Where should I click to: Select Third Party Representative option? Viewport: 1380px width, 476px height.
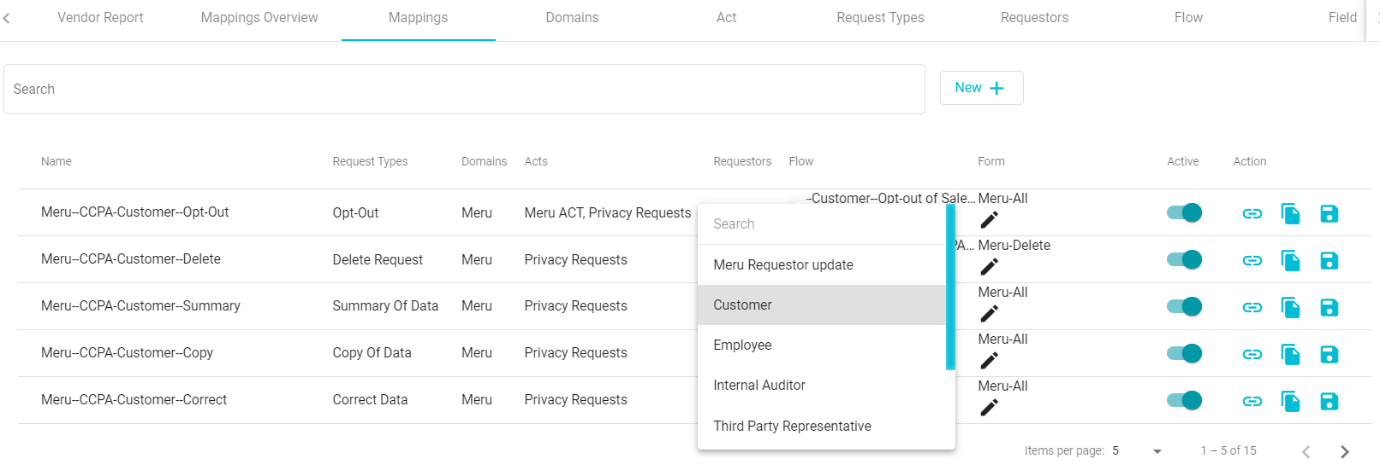click(822, 426)
